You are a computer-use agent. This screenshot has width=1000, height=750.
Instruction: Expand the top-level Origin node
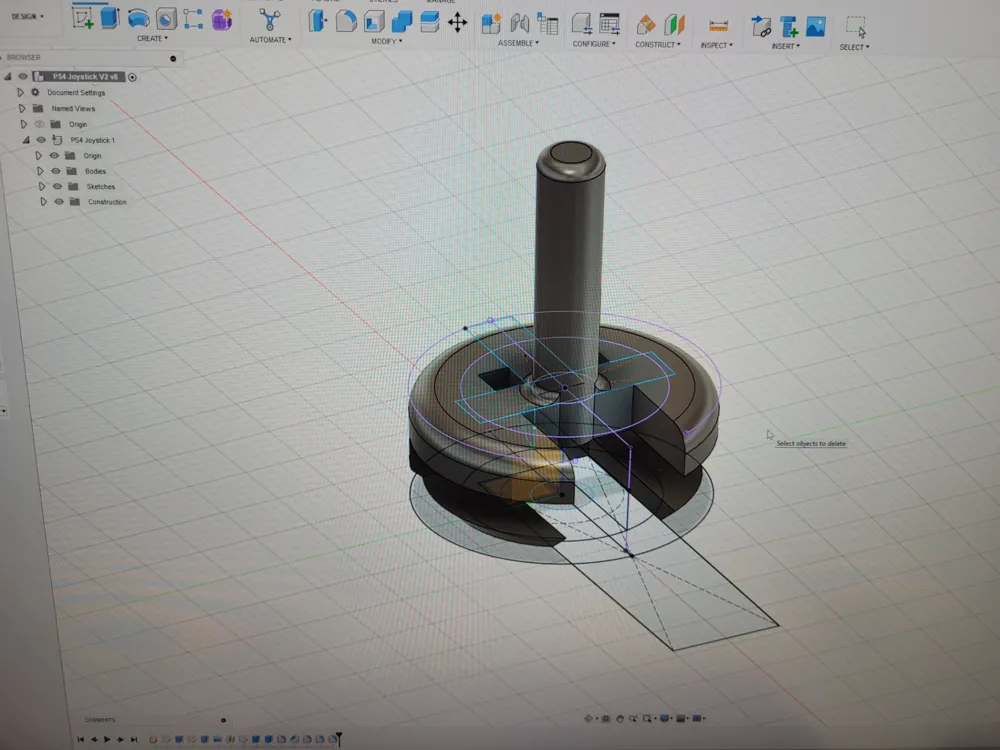coord(24,124)
